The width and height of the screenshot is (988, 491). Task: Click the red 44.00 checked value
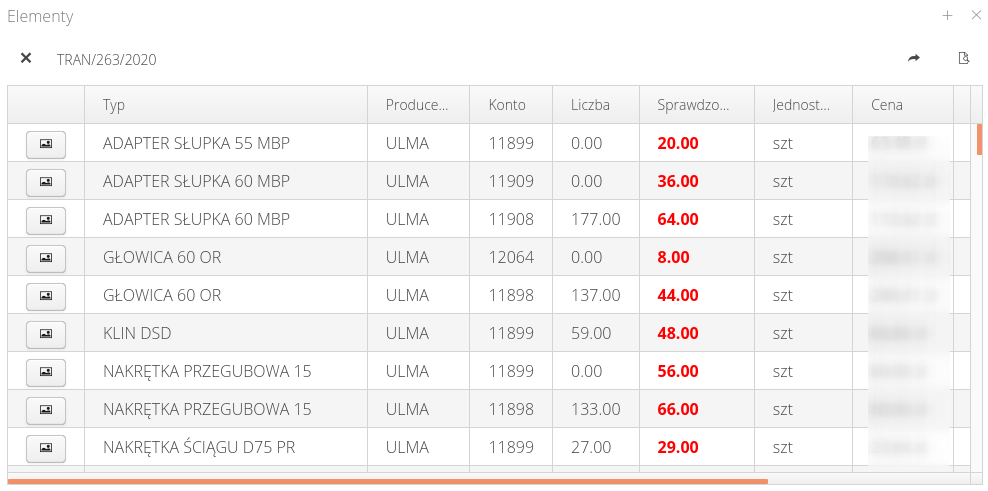(x=677, y=295)
